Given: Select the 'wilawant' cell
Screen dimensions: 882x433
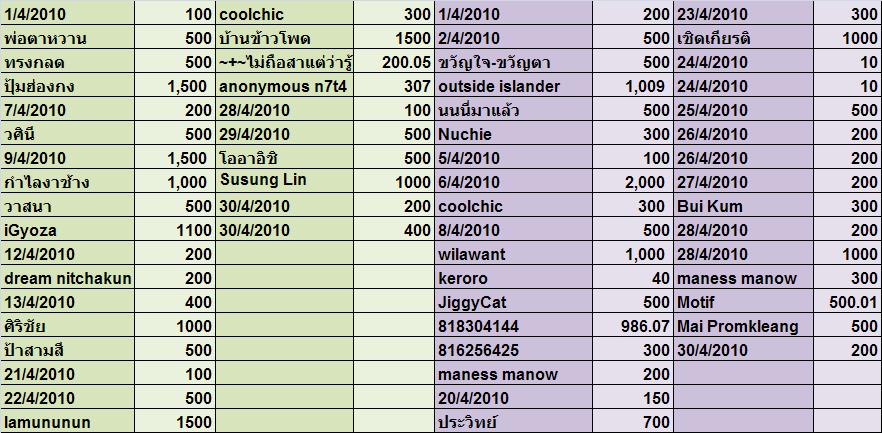Looking at the screenshot, I should [513, 254].
